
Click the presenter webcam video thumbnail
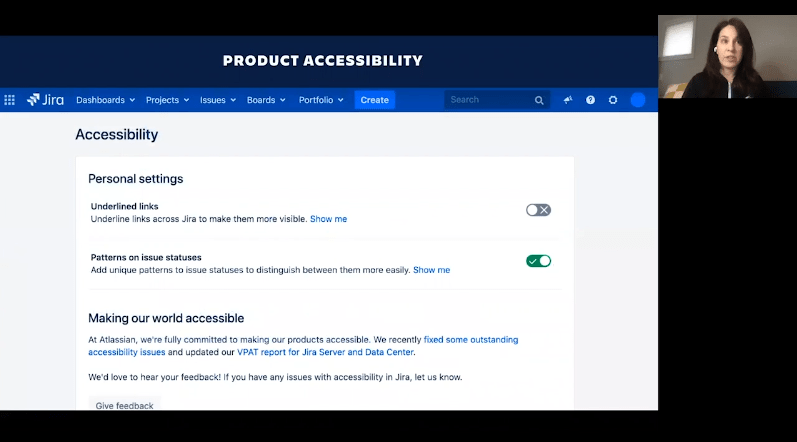pos(727,56)
